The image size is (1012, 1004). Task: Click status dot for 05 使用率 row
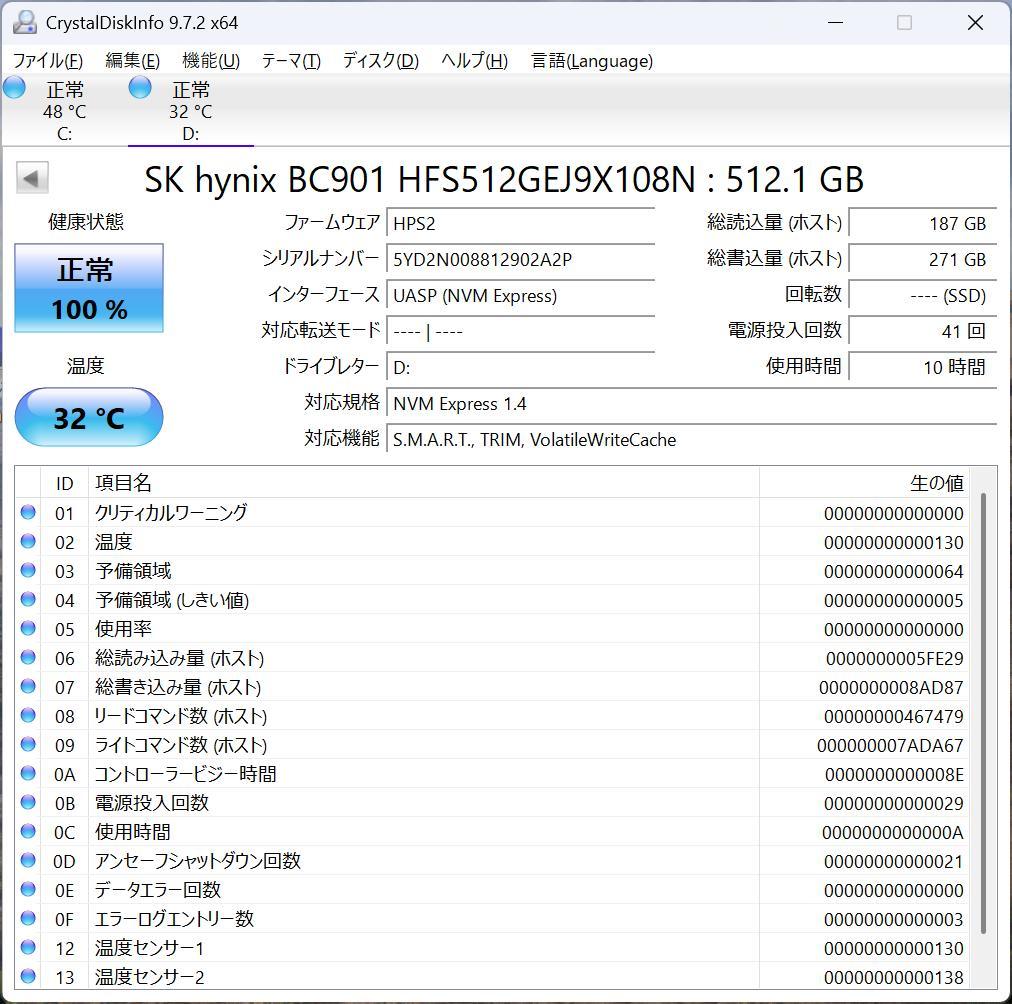(28, 628)
